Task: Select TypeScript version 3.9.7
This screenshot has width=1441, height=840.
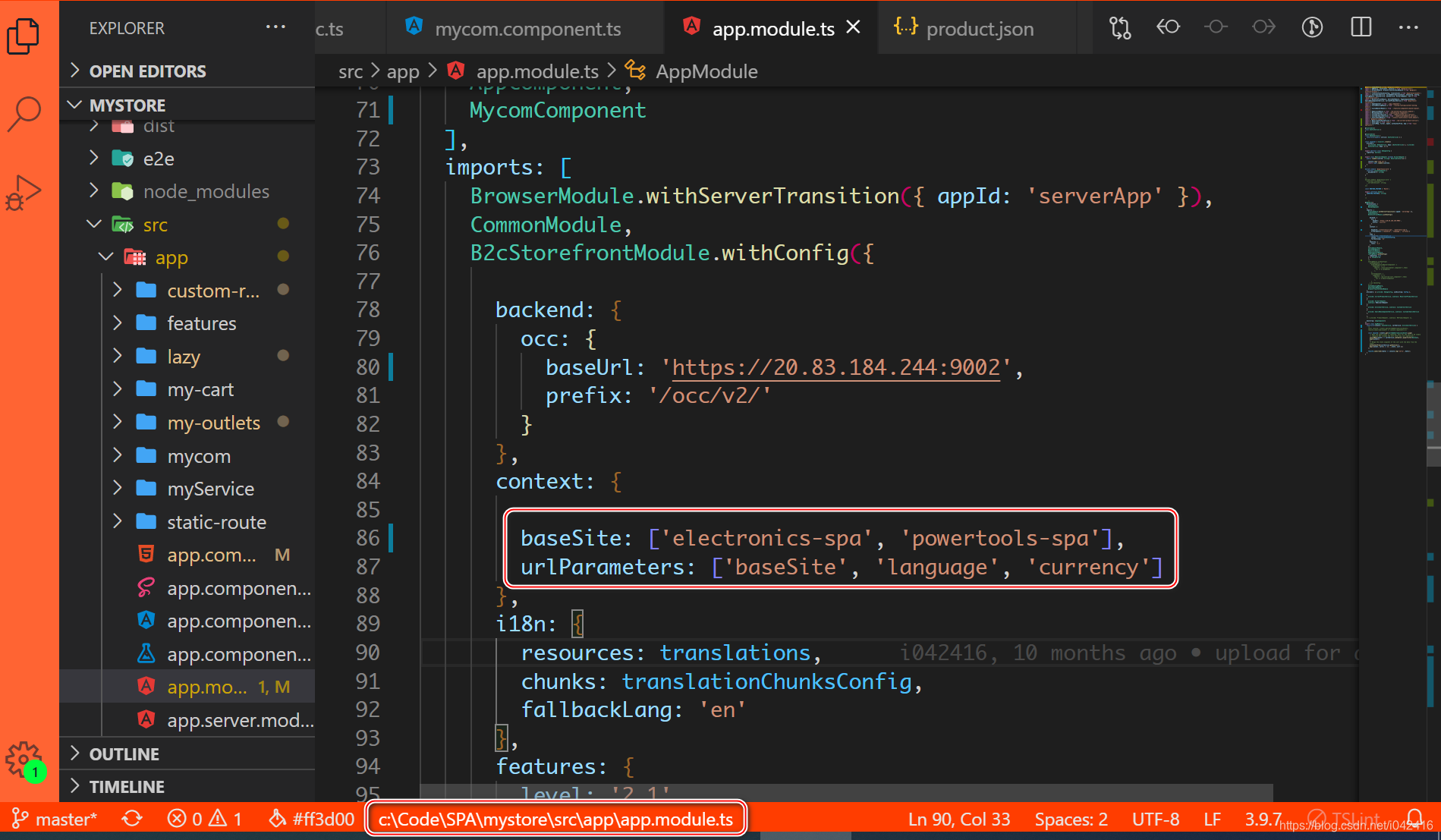Action: coord(1263,820)
